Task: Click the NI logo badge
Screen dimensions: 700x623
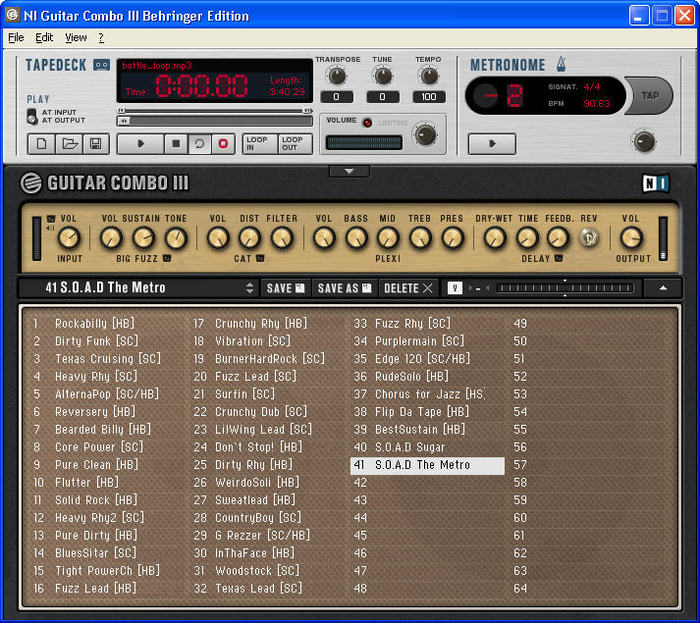Action: coord(655,183)
